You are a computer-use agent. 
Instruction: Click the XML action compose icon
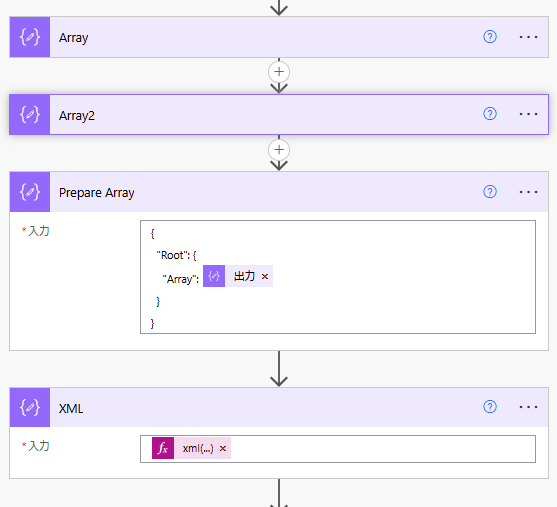(x=30, y=407)
